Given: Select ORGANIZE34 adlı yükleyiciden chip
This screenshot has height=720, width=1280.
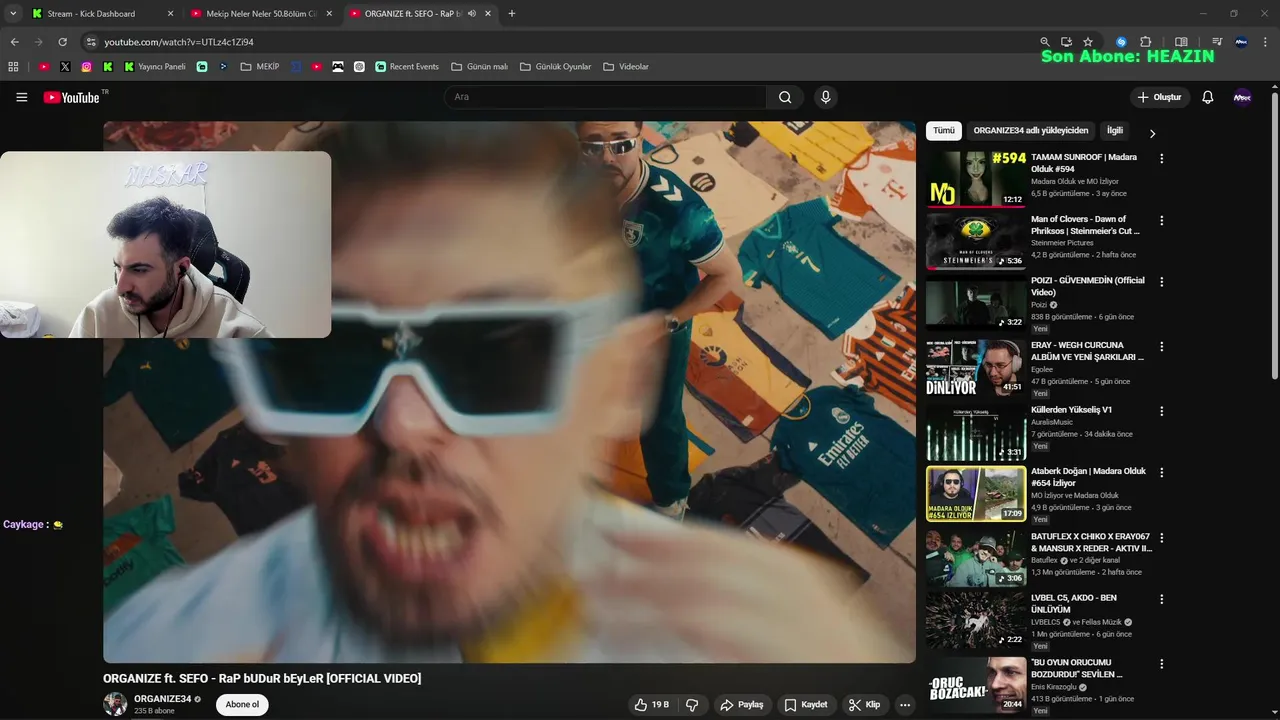Looking at the screenshot, I should pos(1031,130).
